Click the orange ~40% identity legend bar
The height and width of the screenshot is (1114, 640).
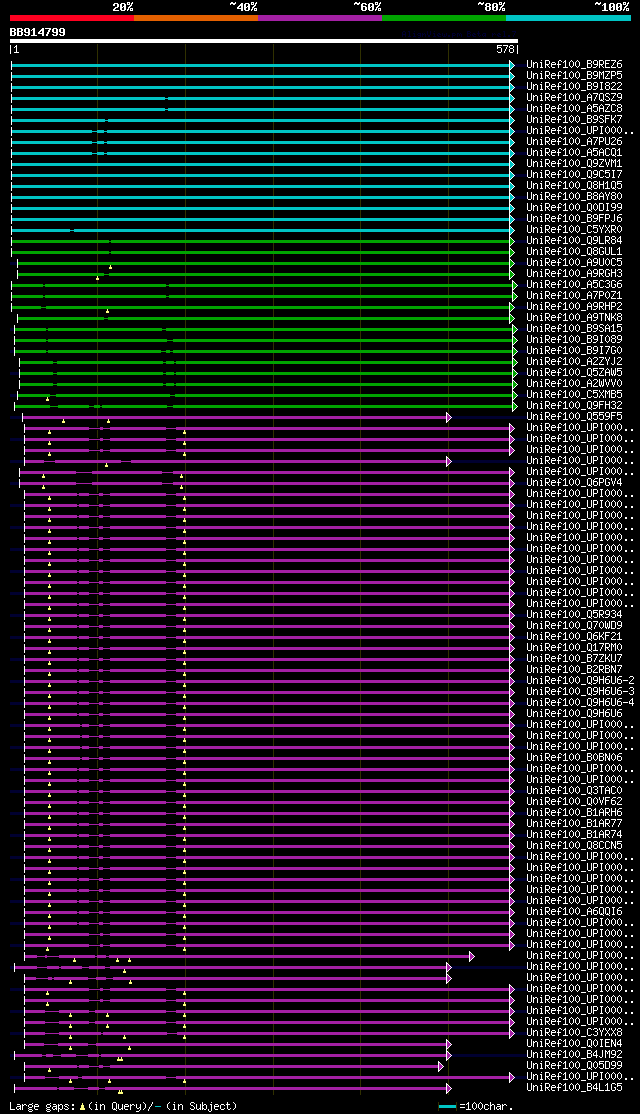[x=196, y=18]
